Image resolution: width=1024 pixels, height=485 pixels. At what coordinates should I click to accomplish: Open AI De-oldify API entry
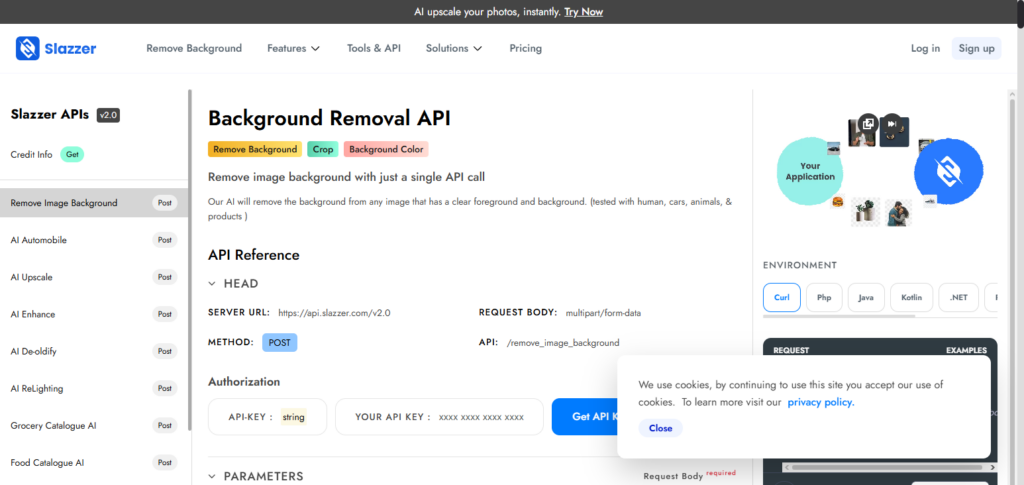coord(94,351)
